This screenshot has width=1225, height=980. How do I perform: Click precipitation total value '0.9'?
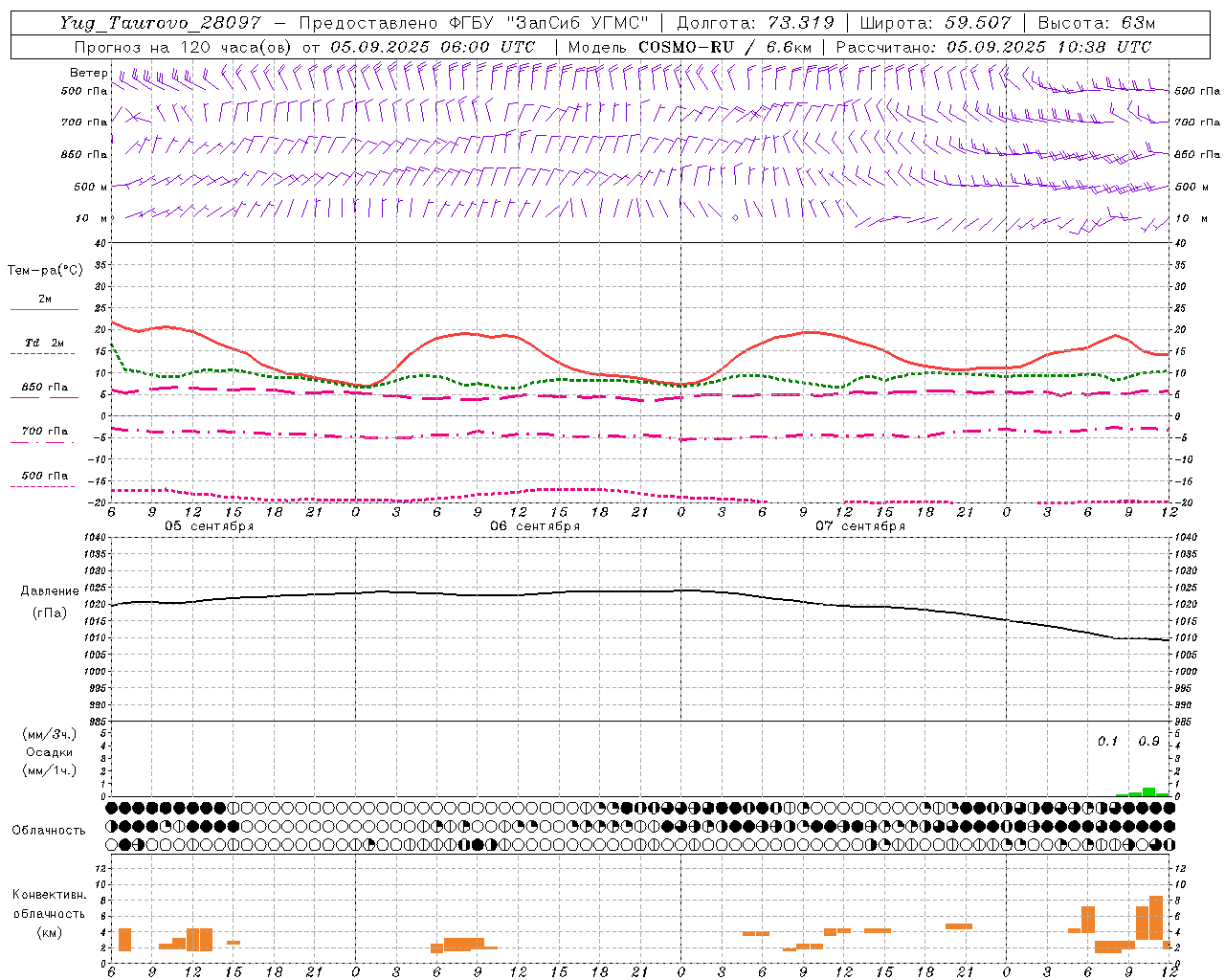pyautogui.click(x=1148, y=742)
